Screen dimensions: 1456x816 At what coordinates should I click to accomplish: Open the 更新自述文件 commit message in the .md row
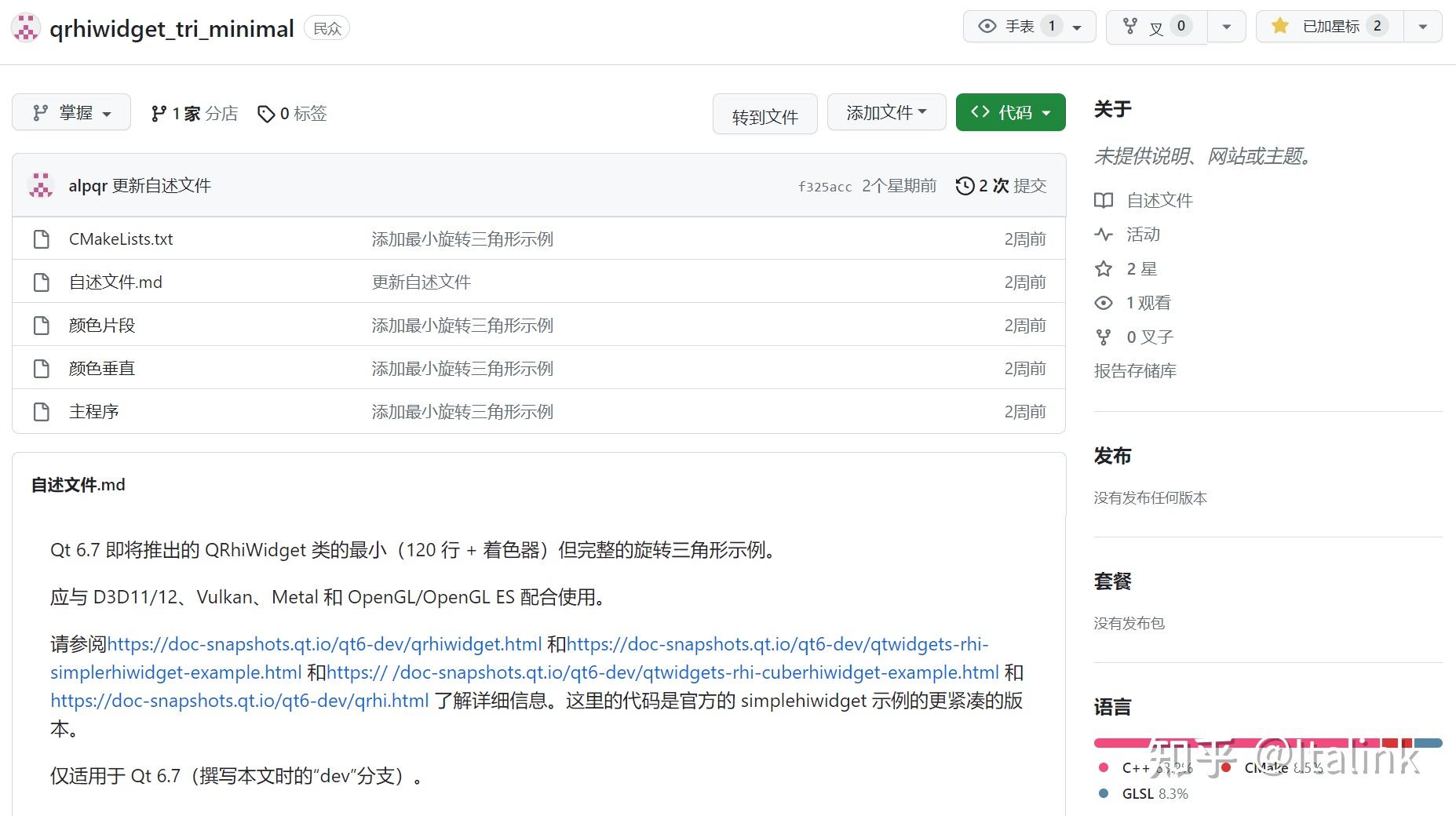[421, 282]
